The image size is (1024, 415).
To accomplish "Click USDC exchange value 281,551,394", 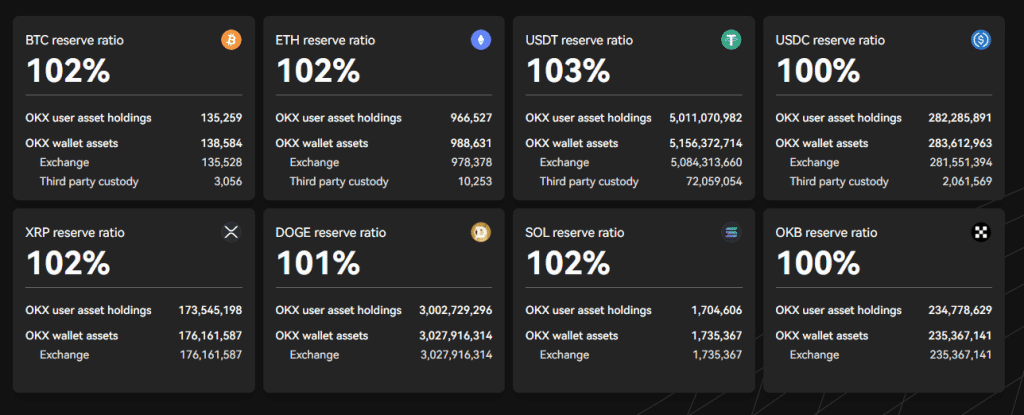I will click(961, 163).
